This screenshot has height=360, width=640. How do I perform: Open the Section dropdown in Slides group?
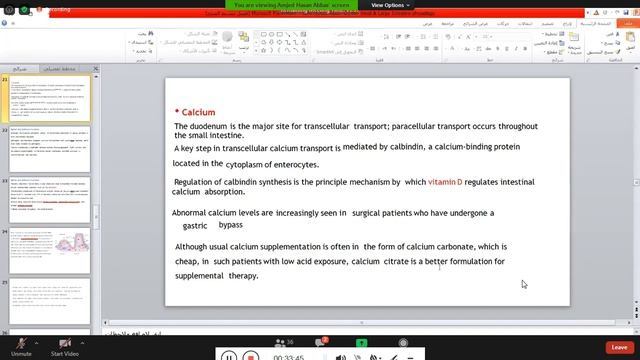click(x=554, y=52)
